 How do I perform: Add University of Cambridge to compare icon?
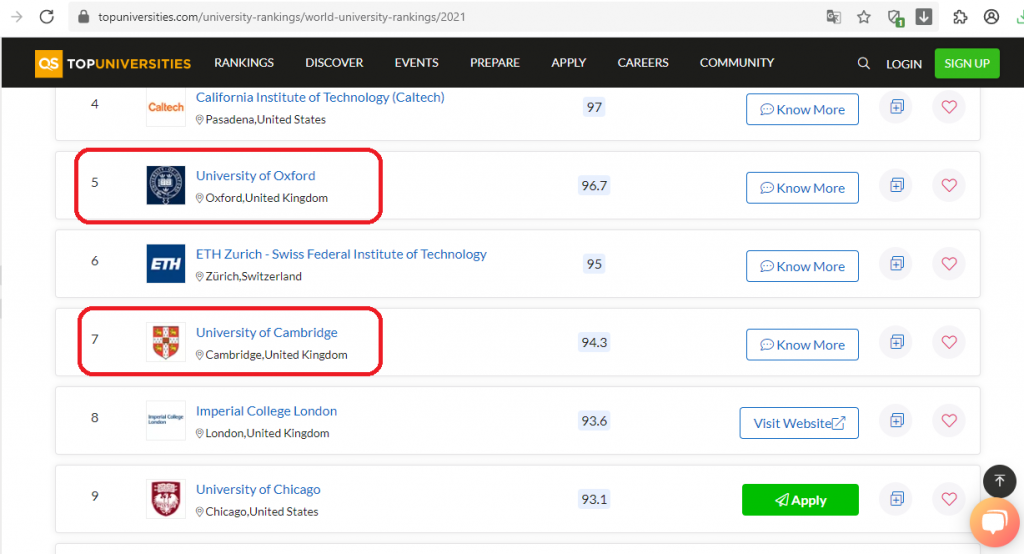(897, 342)
